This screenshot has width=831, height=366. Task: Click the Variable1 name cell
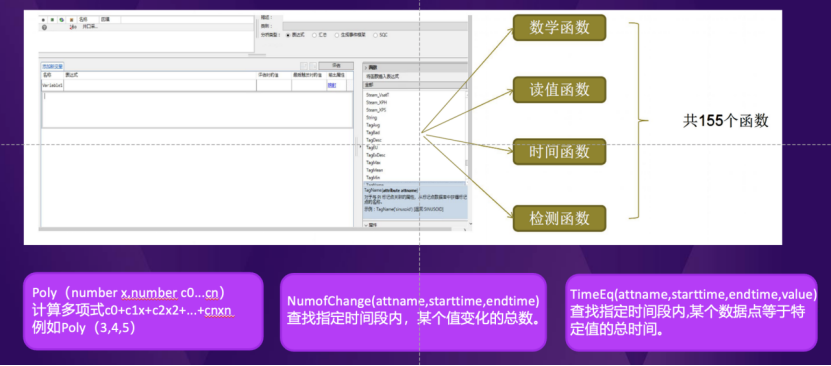pyautogui.click(x=52, y=85)
